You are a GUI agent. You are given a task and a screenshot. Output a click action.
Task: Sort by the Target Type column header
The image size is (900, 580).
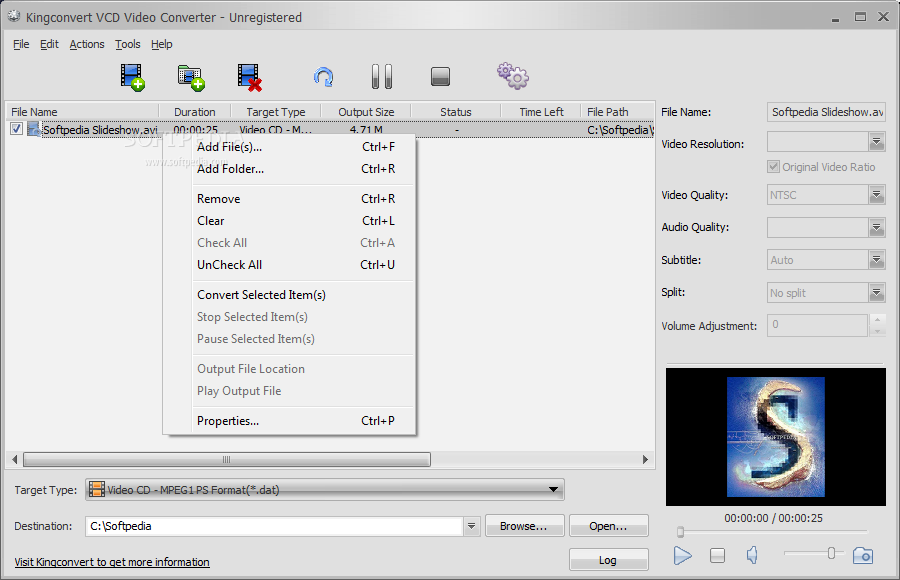tap(276, 112)
